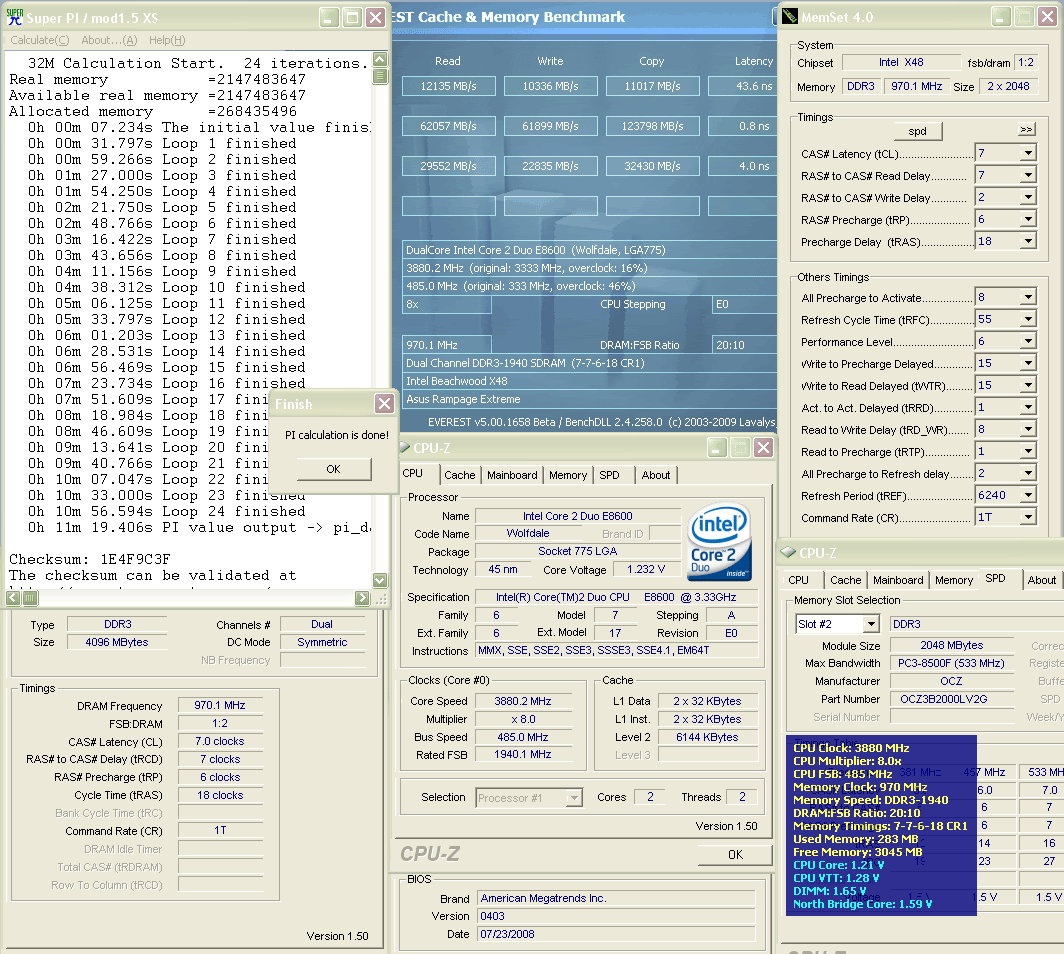
Task: Click the Asus Rampage Extreme motherboard line
Action: tap(589, 399)
